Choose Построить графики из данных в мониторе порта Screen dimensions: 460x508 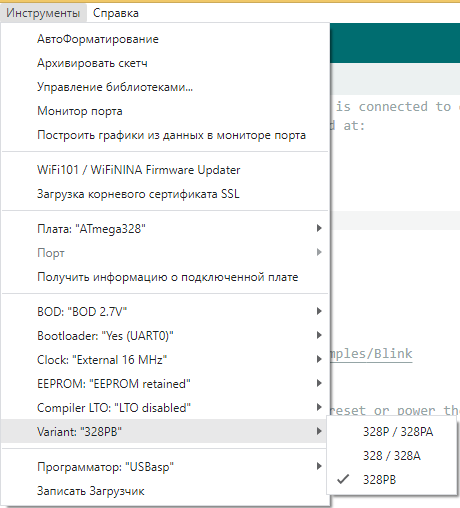click(x=165, y=135)
